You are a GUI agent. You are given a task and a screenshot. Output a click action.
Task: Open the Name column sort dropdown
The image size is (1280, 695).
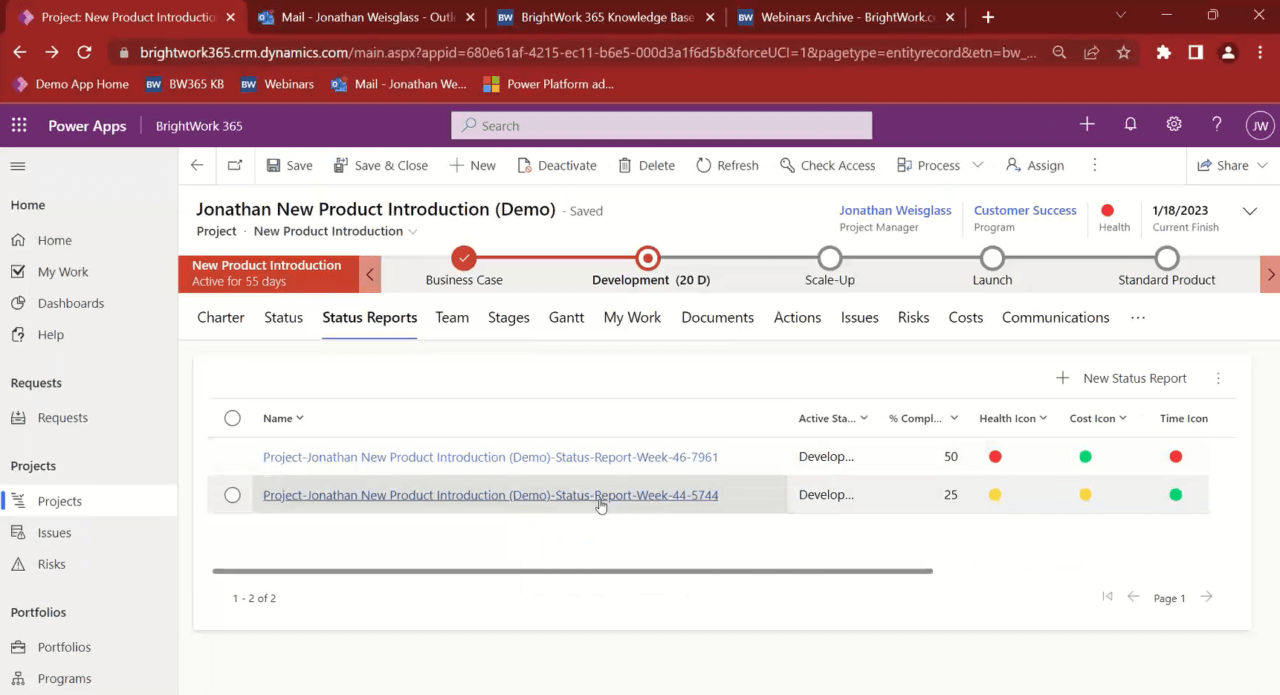[x=299, y=418]
